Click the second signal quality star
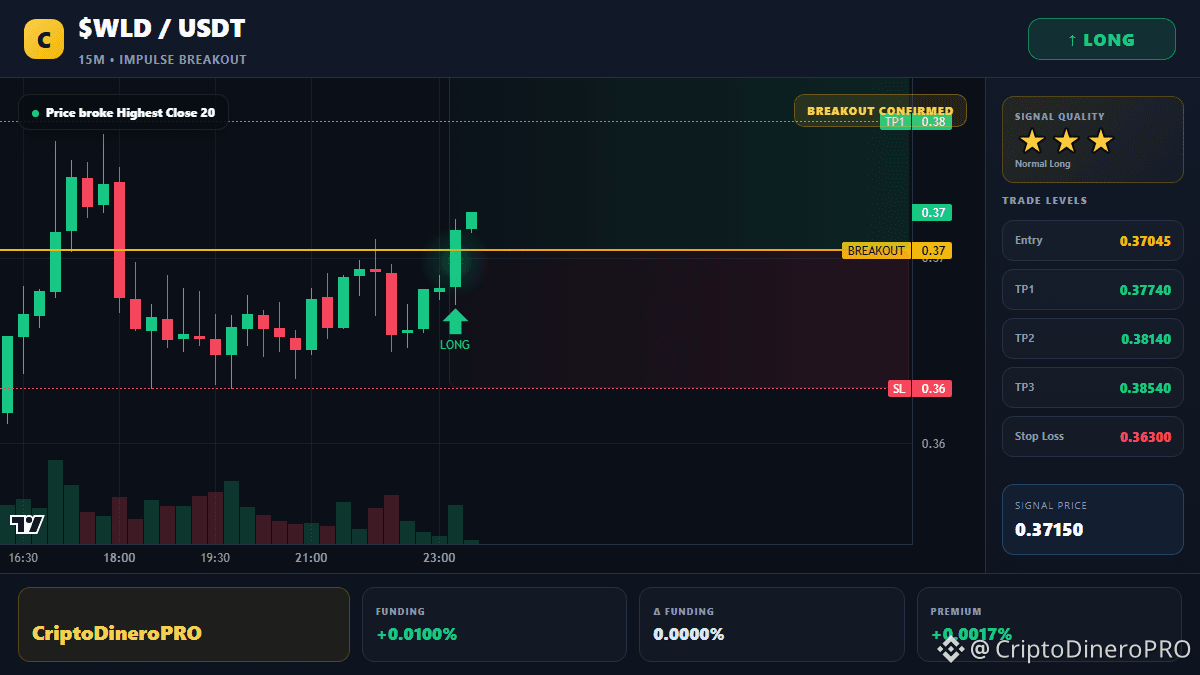The height and width of the screenshot is (675, 1200). pos(1066,141)
